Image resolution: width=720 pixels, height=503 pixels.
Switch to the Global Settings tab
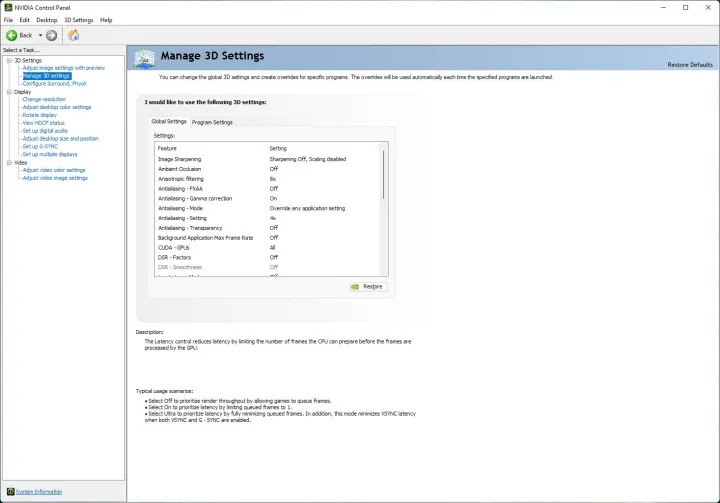[169, 121]
